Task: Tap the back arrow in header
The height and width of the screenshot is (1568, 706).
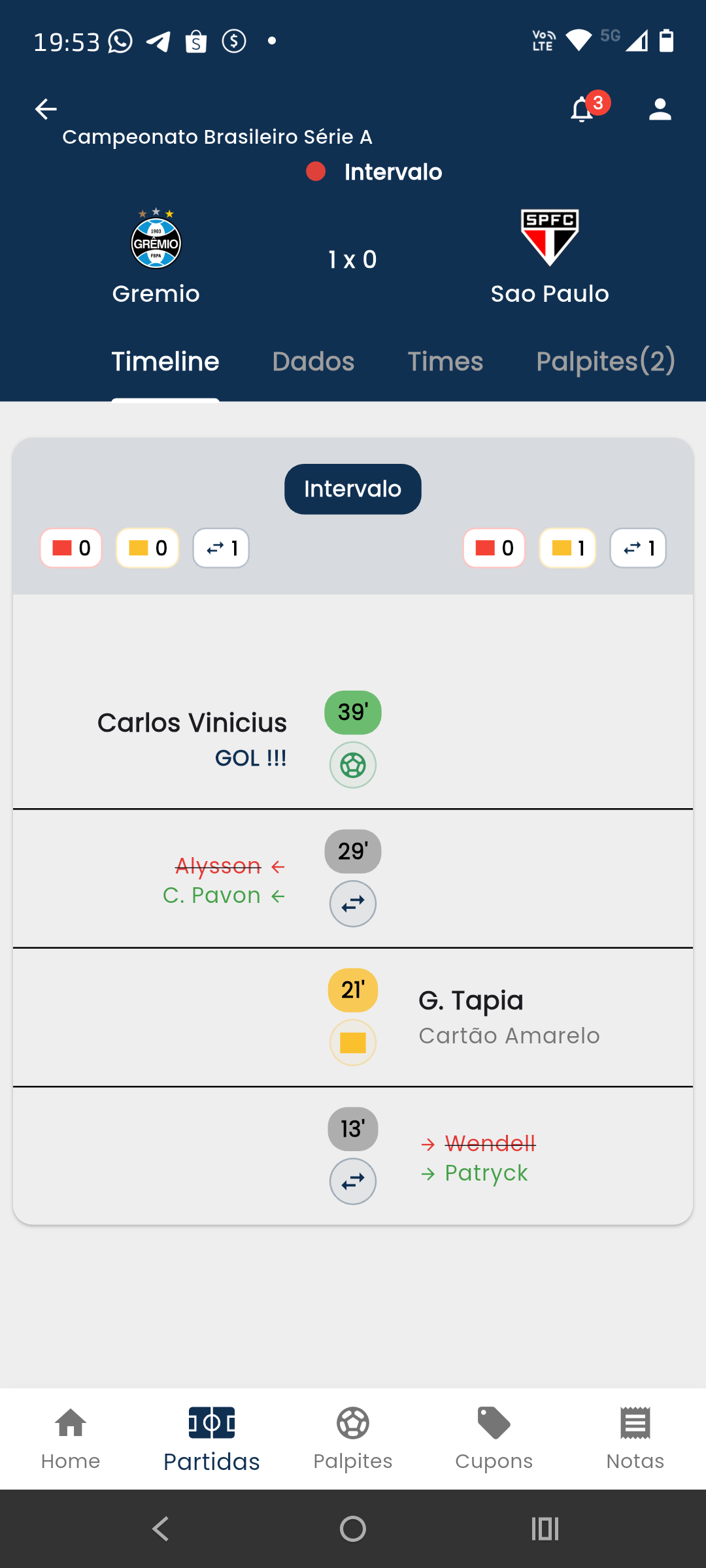Action: 46,109
